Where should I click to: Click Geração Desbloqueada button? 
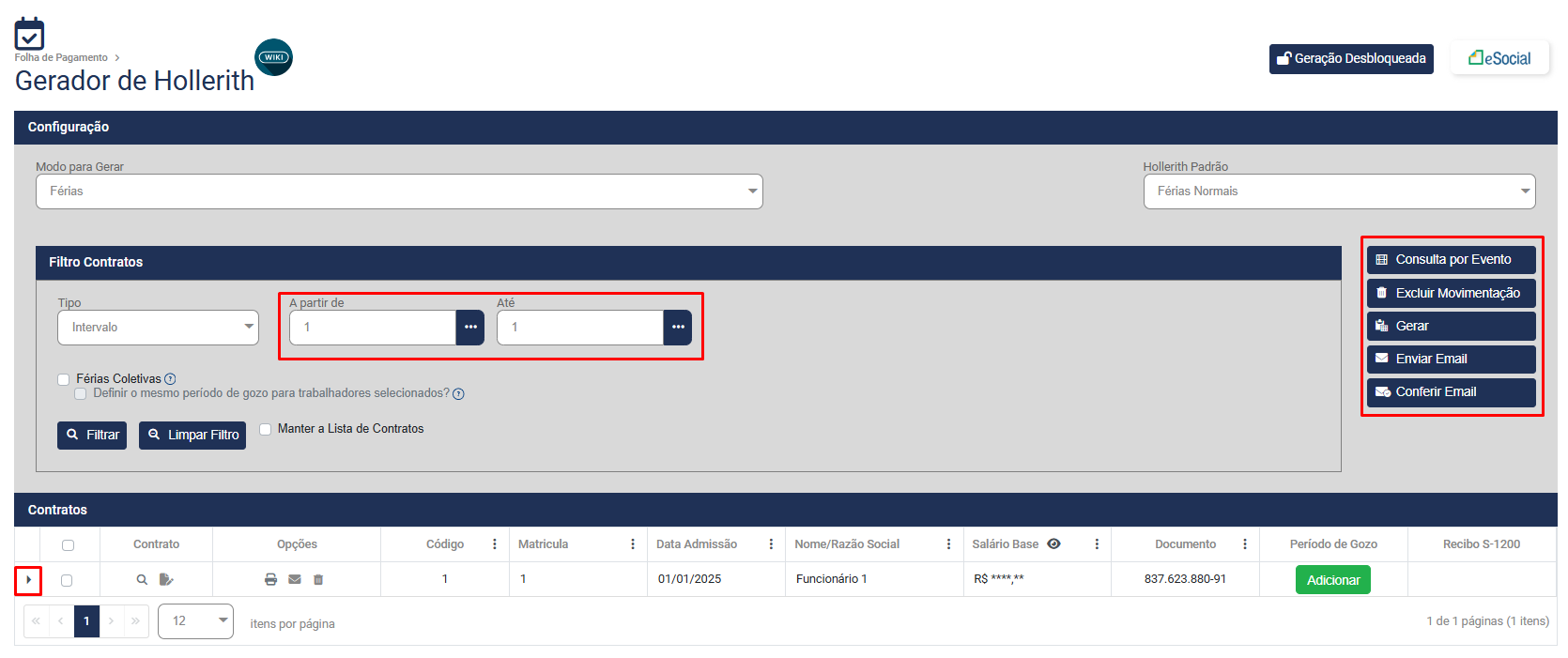tap(1351, 58)
